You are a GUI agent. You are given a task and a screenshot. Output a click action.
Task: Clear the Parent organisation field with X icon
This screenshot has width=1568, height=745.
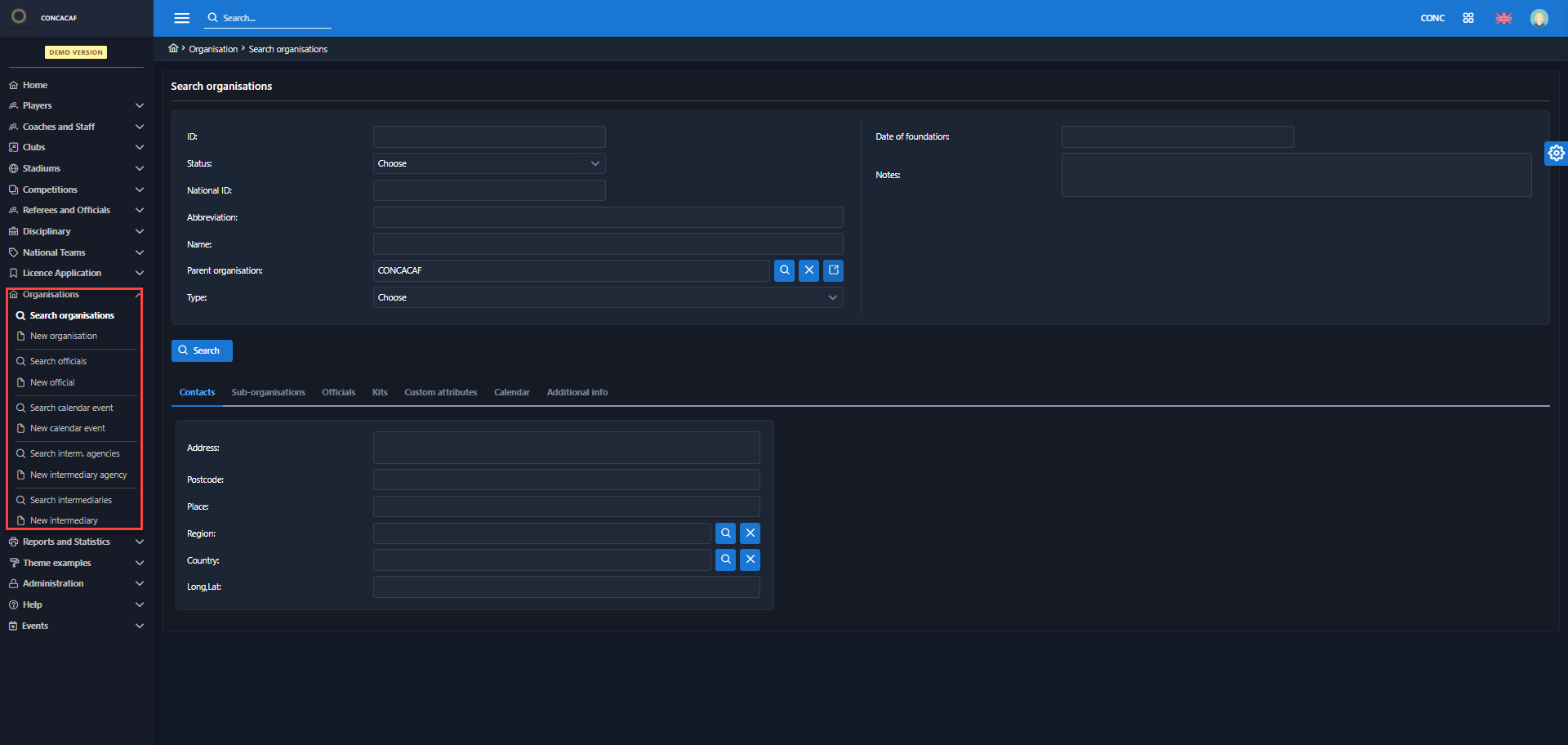click(808, 270)
